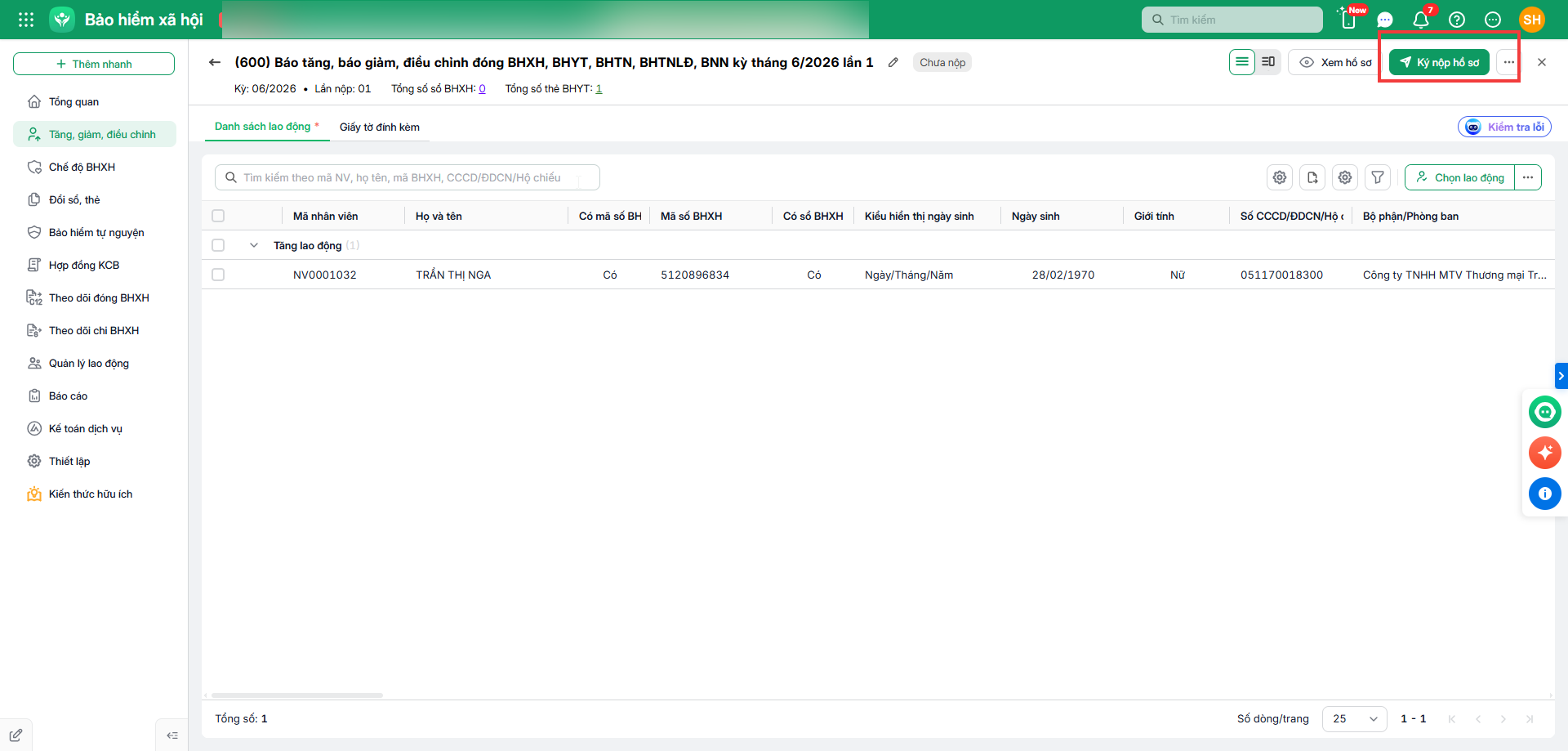Click the export file icon in table toolbar

point(1312,177)
